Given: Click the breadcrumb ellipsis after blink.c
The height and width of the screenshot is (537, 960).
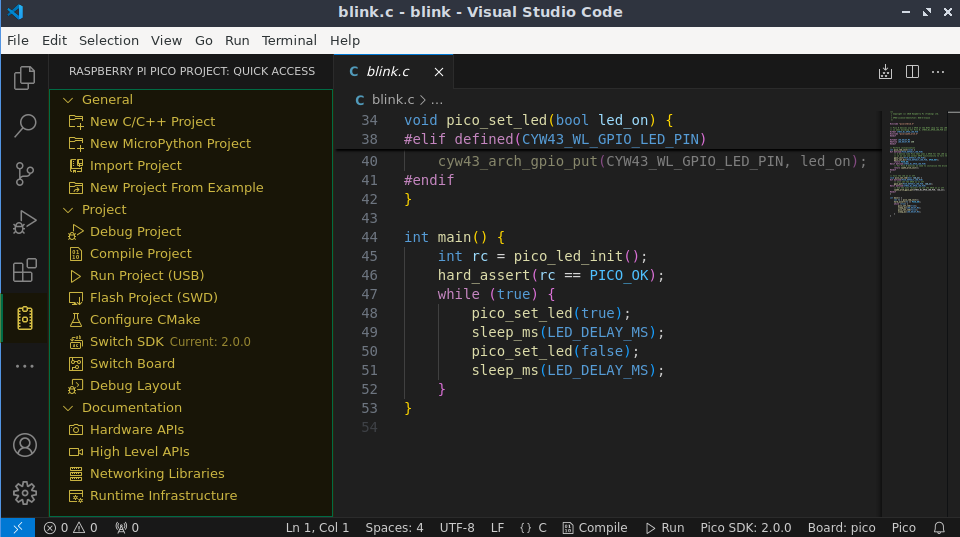Looking at the screenshot, I should [x=437, y=100].
